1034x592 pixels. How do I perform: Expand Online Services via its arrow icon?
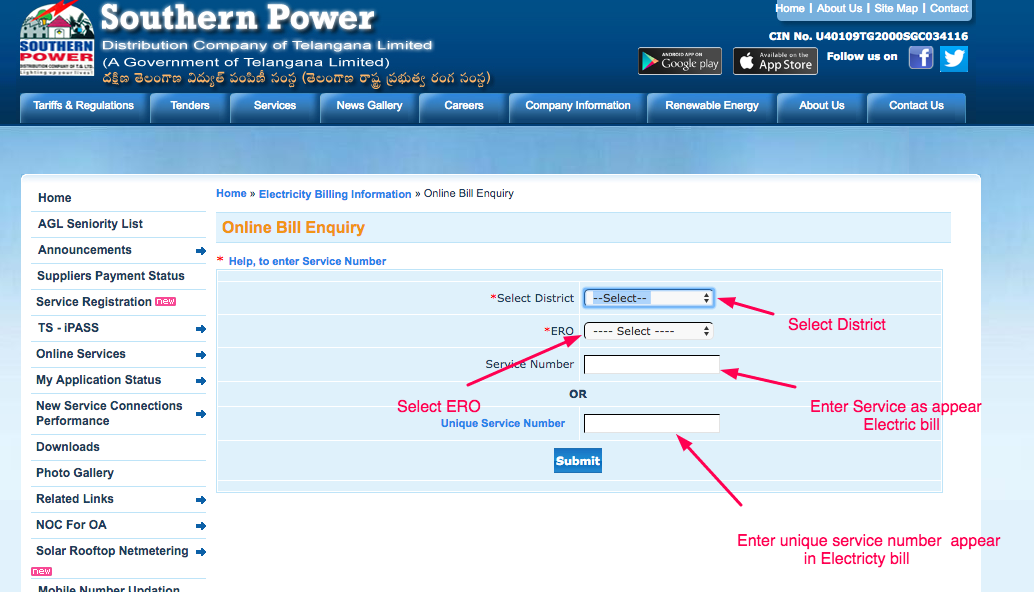(200, 354)
